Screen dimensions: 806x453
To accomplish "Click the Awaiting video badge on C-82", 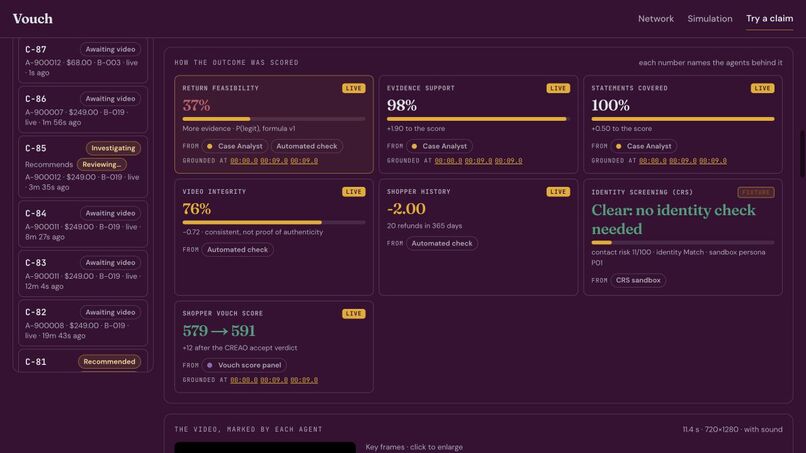I will click(110, 312).
